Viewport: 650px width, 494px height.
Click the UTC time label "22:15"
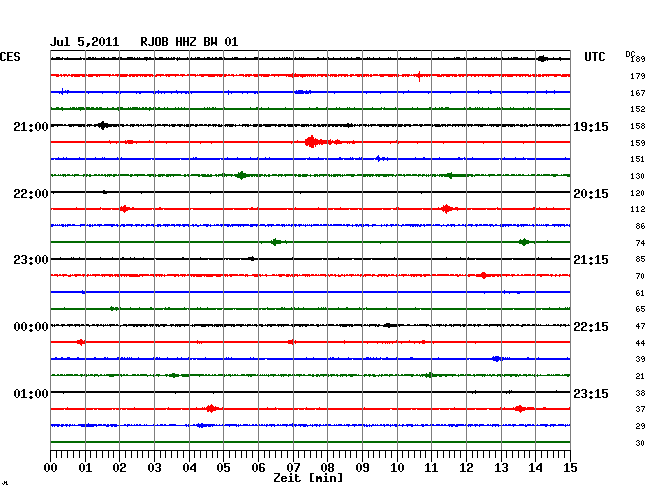click(591, 327)
